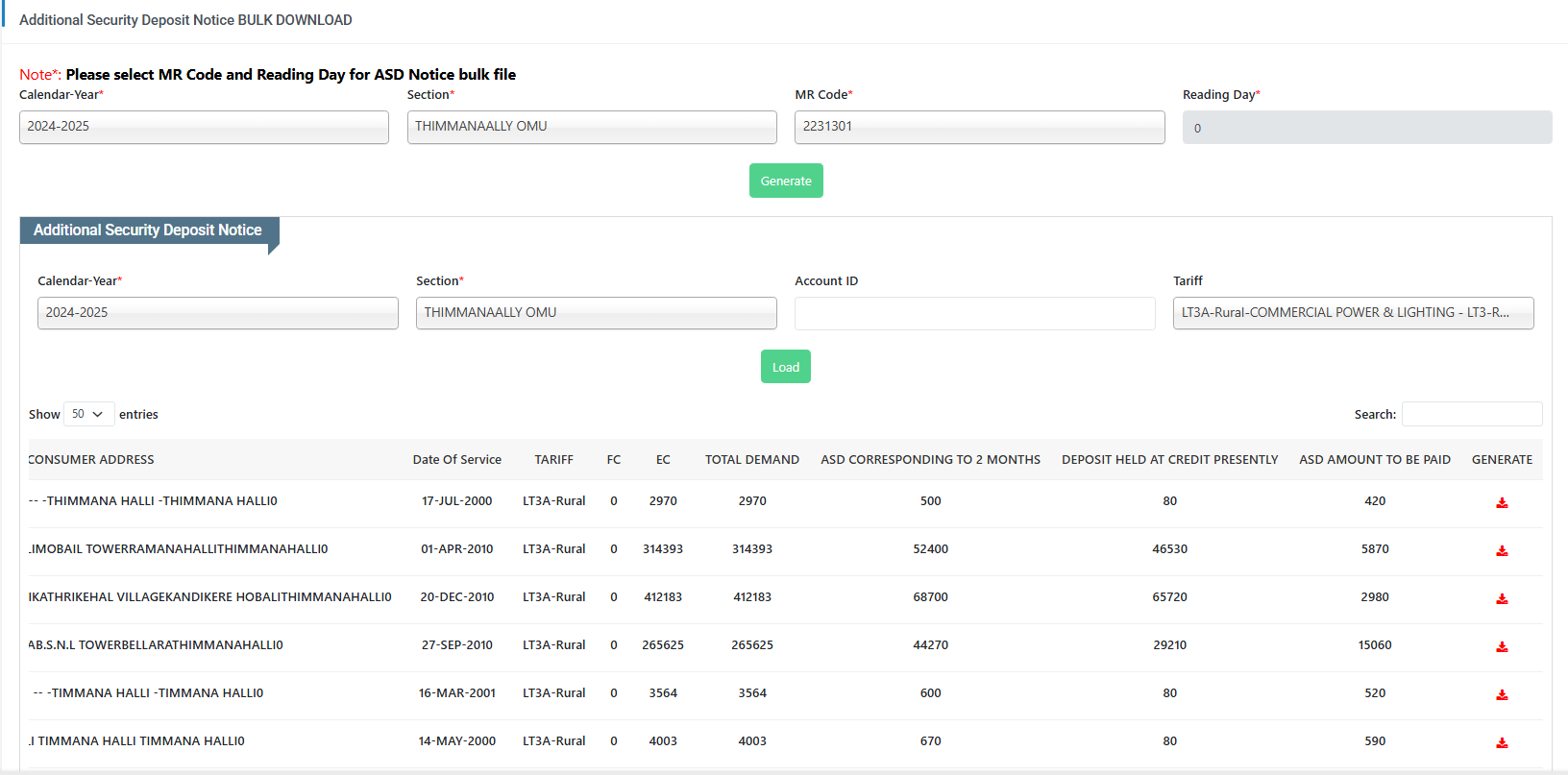Click into the table Search box
This screenshot has height=775, width=1568.
pyautogui.click(x=1471, y=414)
